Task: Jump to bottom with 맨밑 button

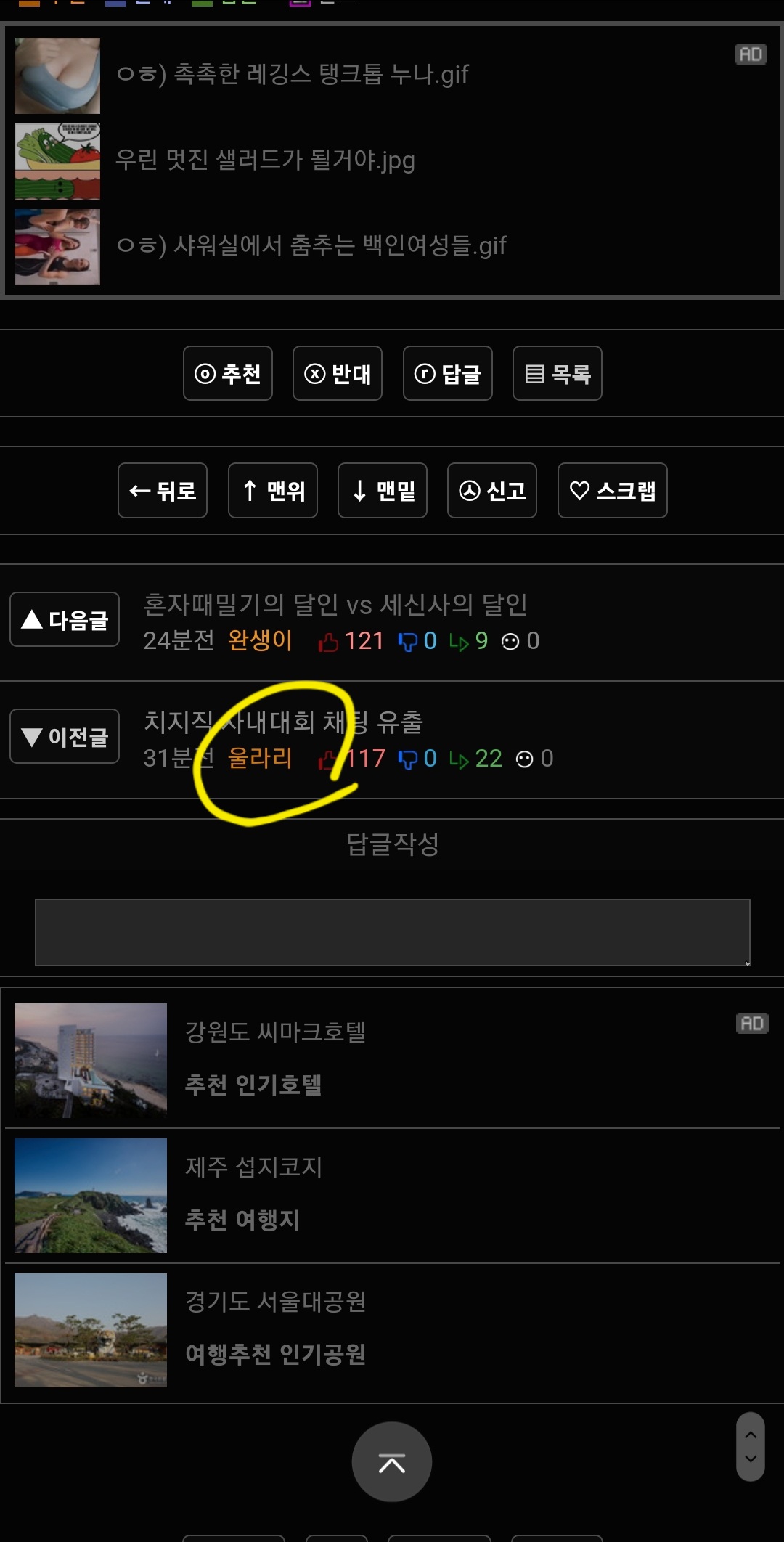Action: click(x=383, y=491)
